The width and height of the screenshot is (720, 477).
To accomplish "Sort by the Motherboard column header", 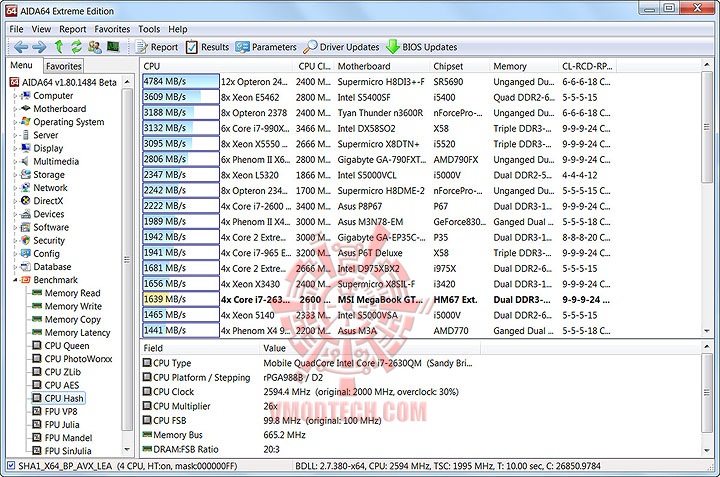I will pos(382,66).
